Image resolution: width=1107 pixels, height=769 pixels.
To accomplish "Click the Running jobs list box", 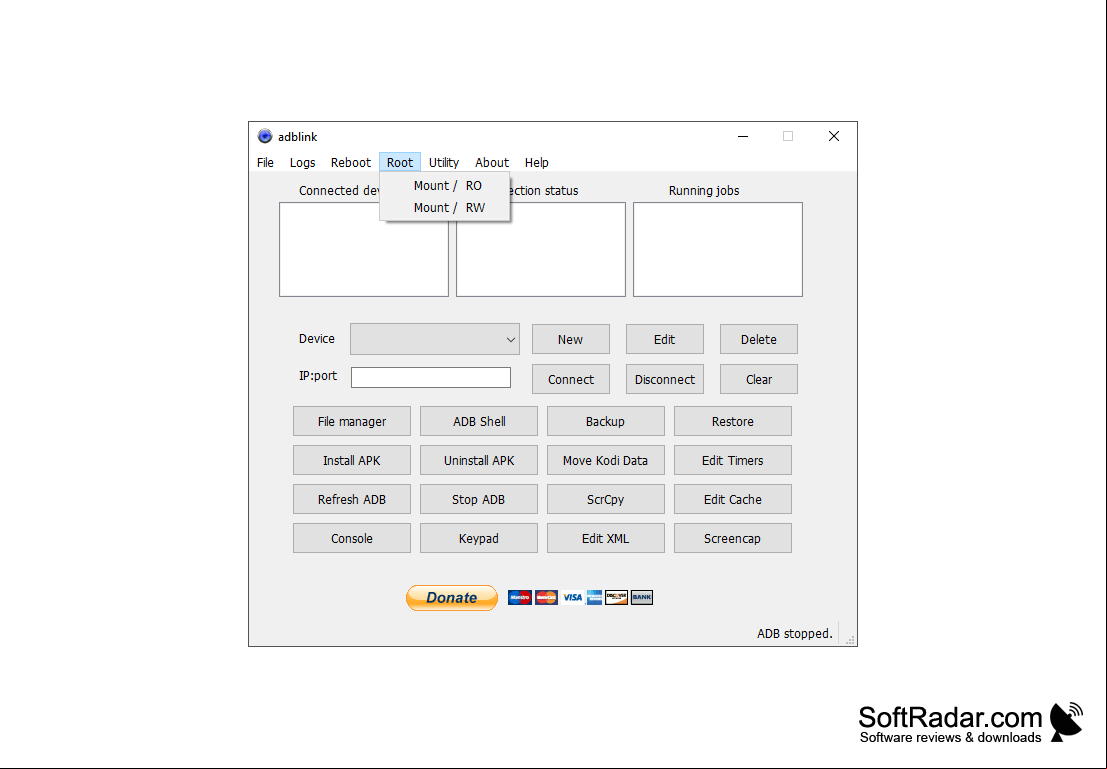I will pyautogui.click(x=718, y=249).
